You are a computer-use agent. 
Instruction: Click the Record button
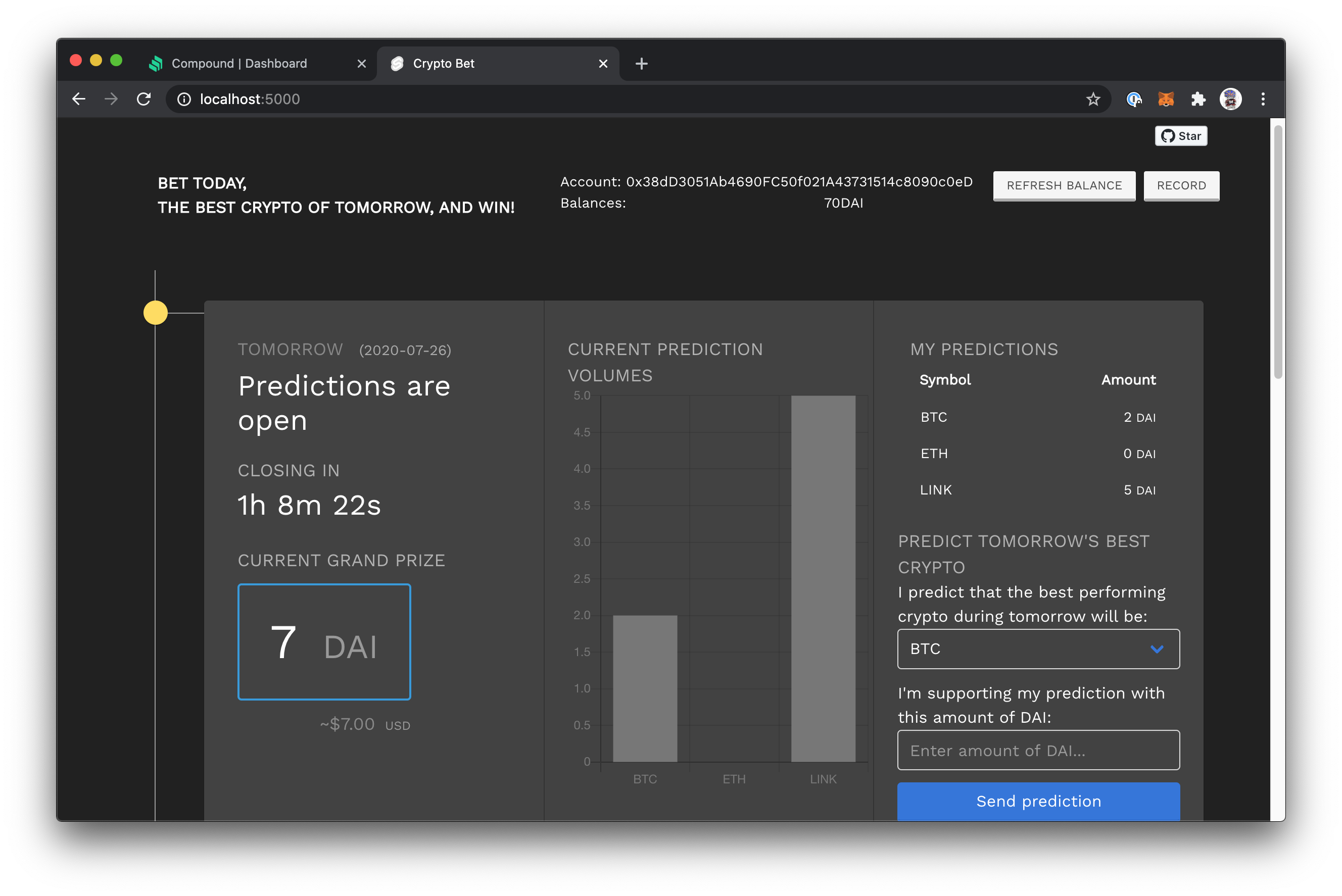[x=1181, y=185]
